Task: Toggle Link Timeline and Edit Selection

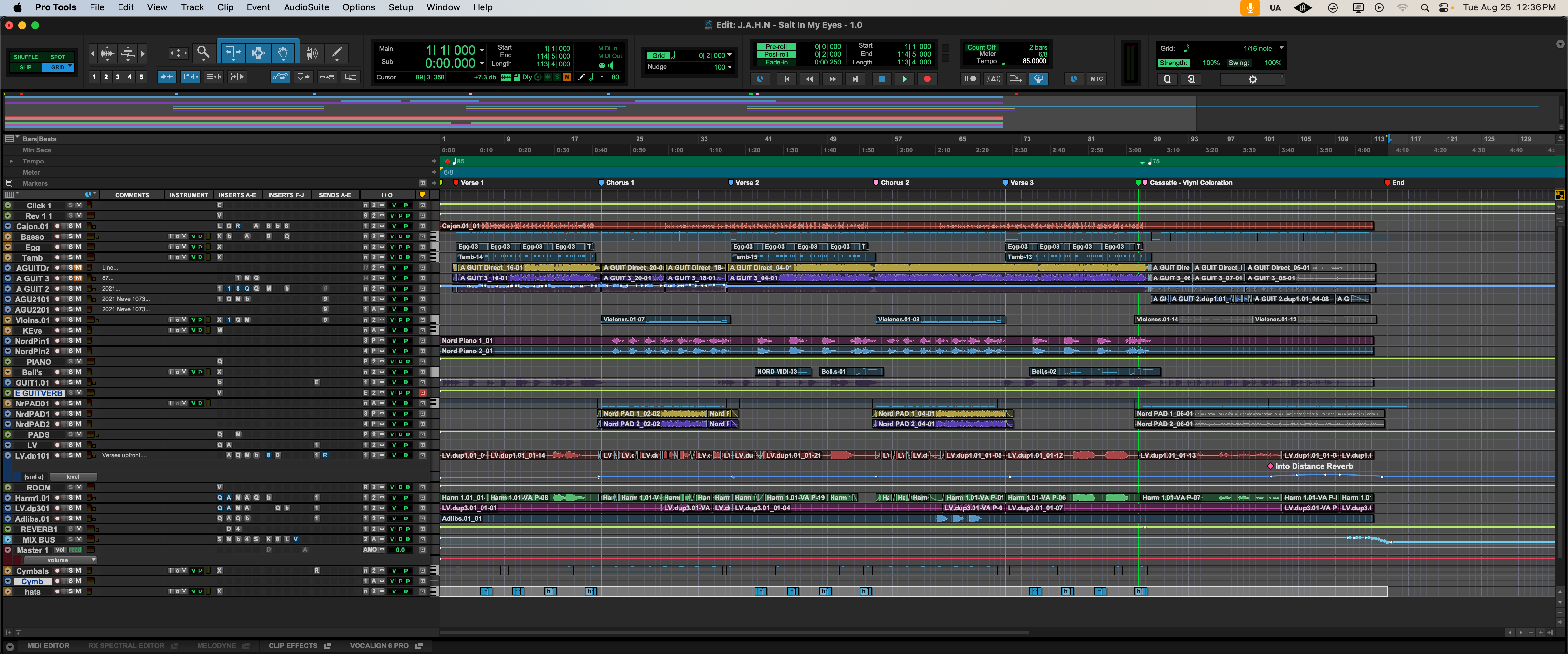Action: (x=190, y=77)
